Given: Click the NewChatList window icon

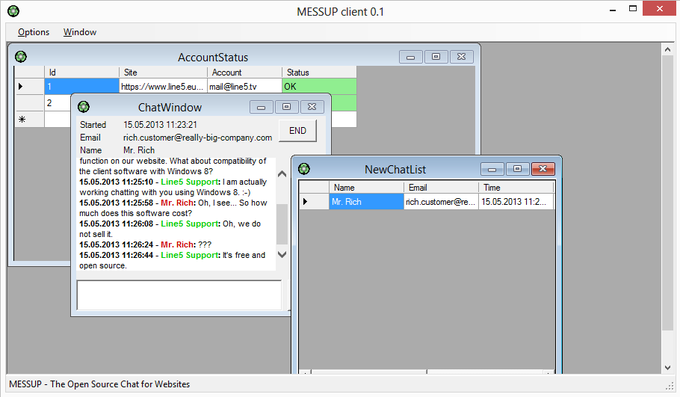Looking at the screenshot, I should 304,168.
